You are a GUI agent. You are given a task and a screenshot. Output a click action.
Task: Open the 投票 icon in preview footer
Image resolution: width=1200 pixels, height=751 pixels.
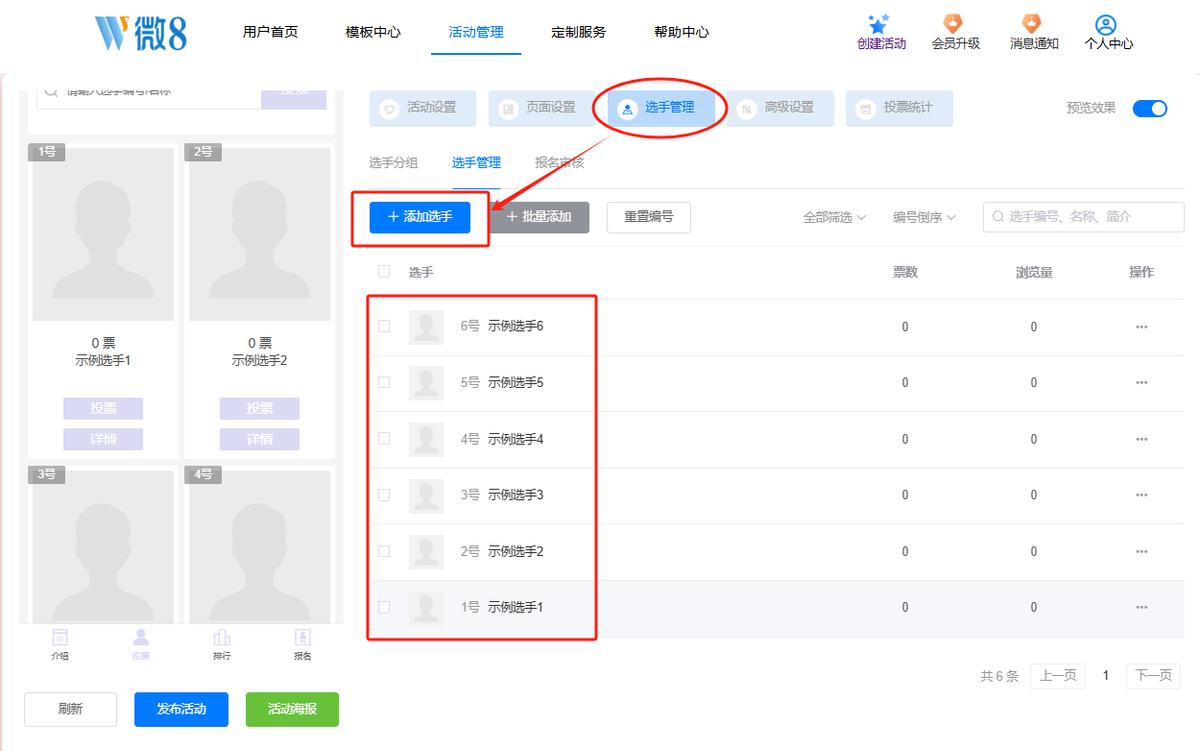pos(141,644)
